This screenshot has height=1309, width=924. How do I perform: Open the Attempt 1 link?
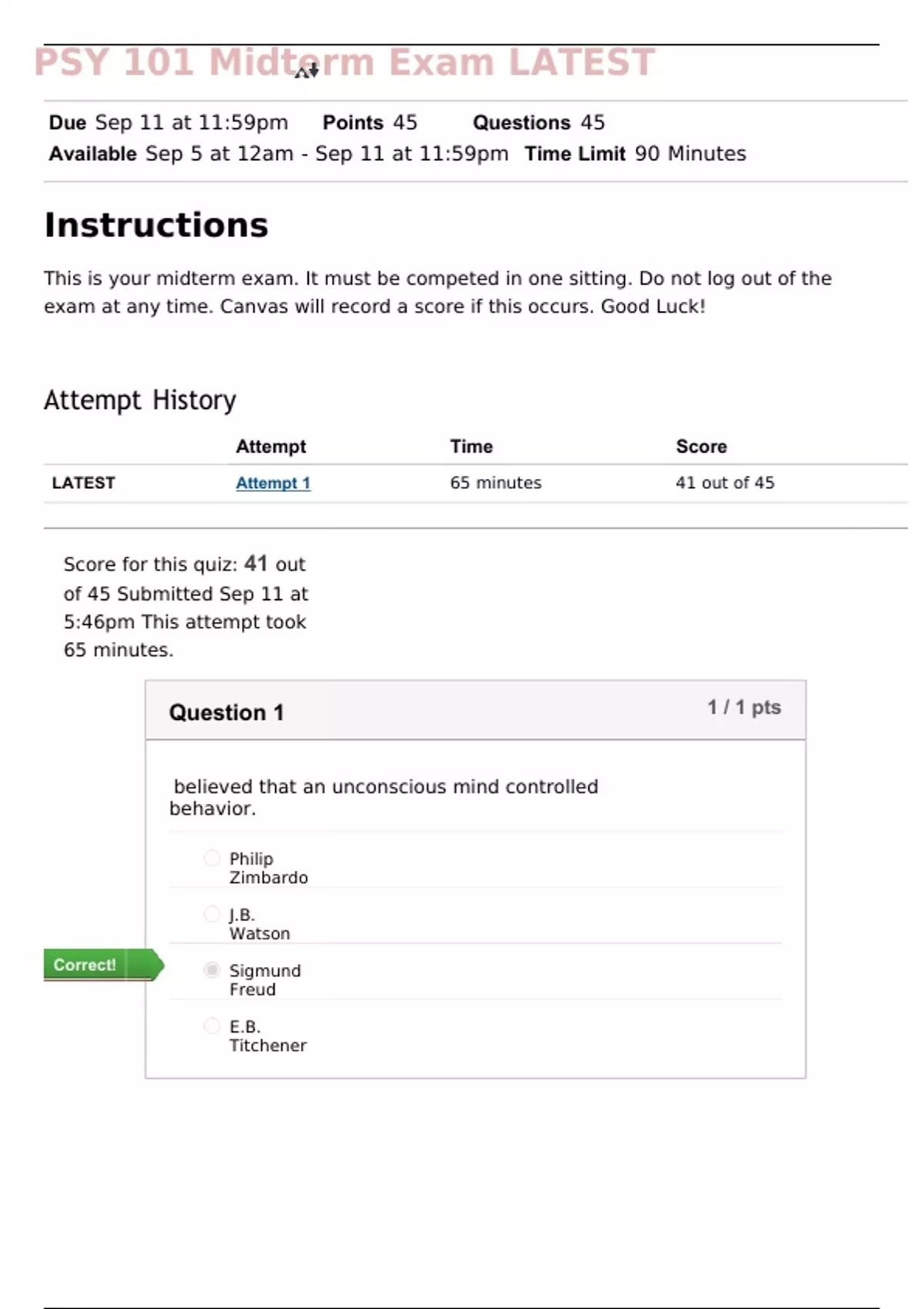click(273, 483)
